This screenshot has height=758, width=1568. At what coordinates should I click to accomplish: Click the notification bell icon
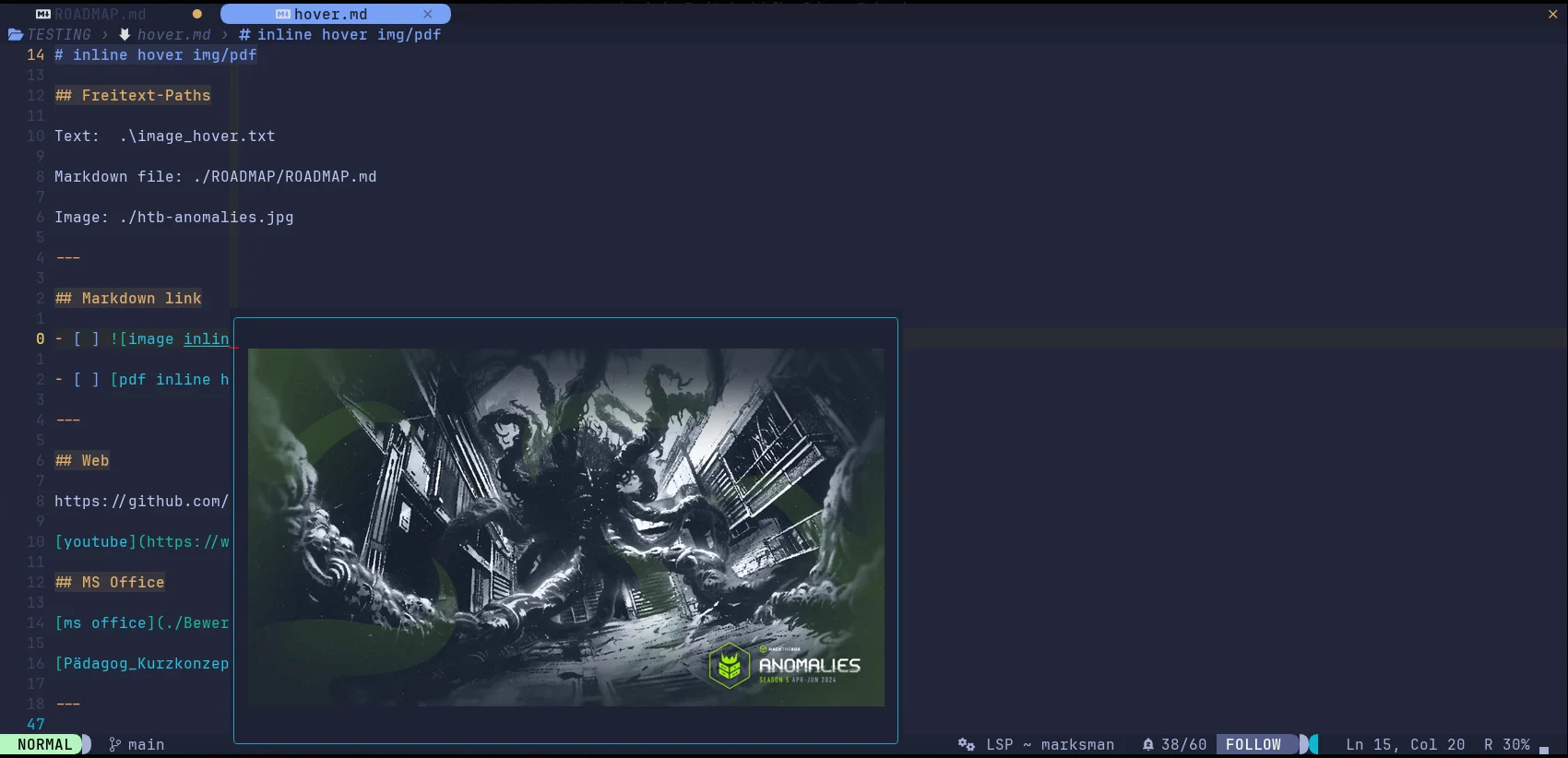click(1148, 744)
